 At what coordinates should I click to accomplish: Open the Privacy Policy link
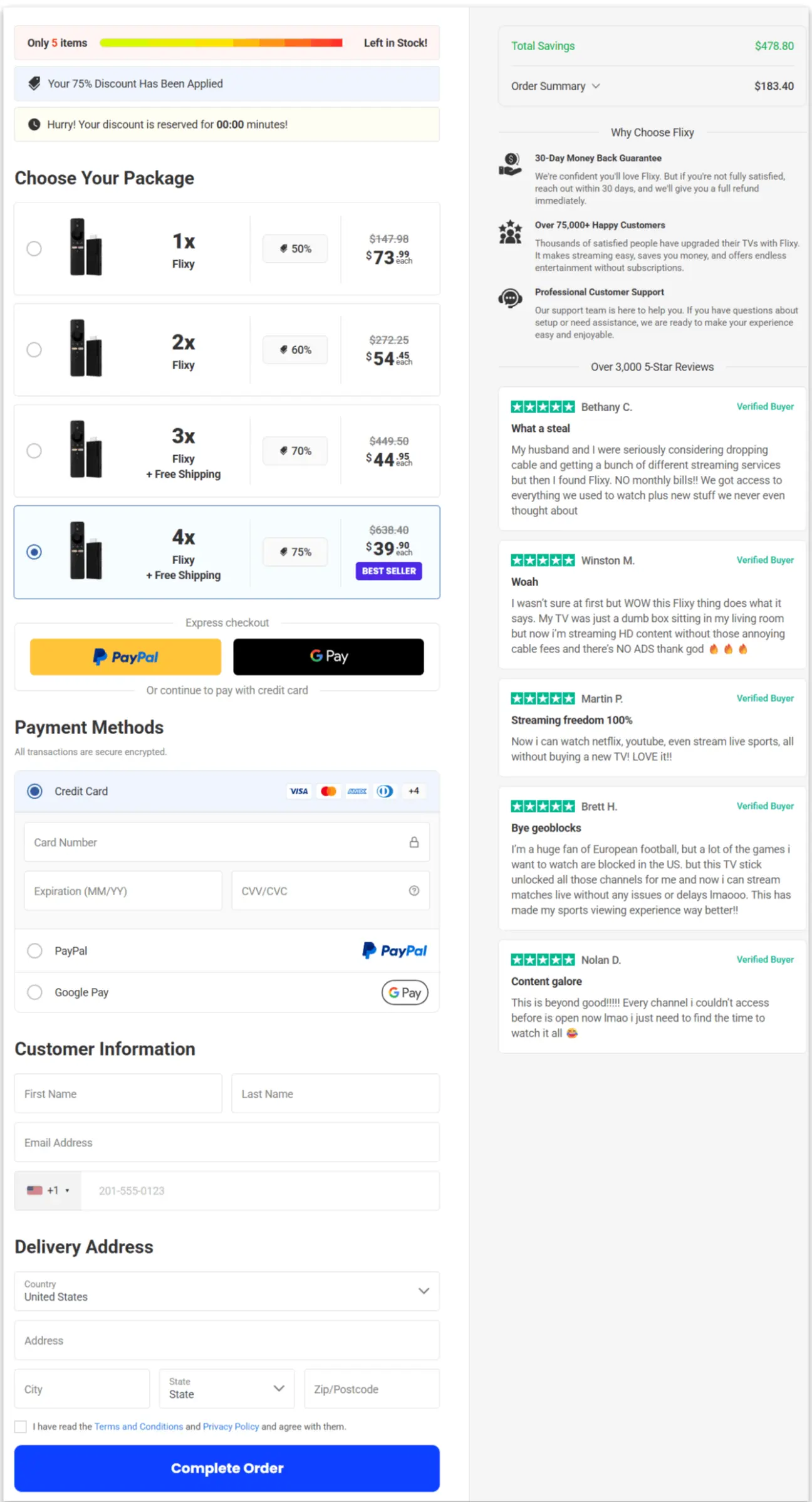point(231,1426)
